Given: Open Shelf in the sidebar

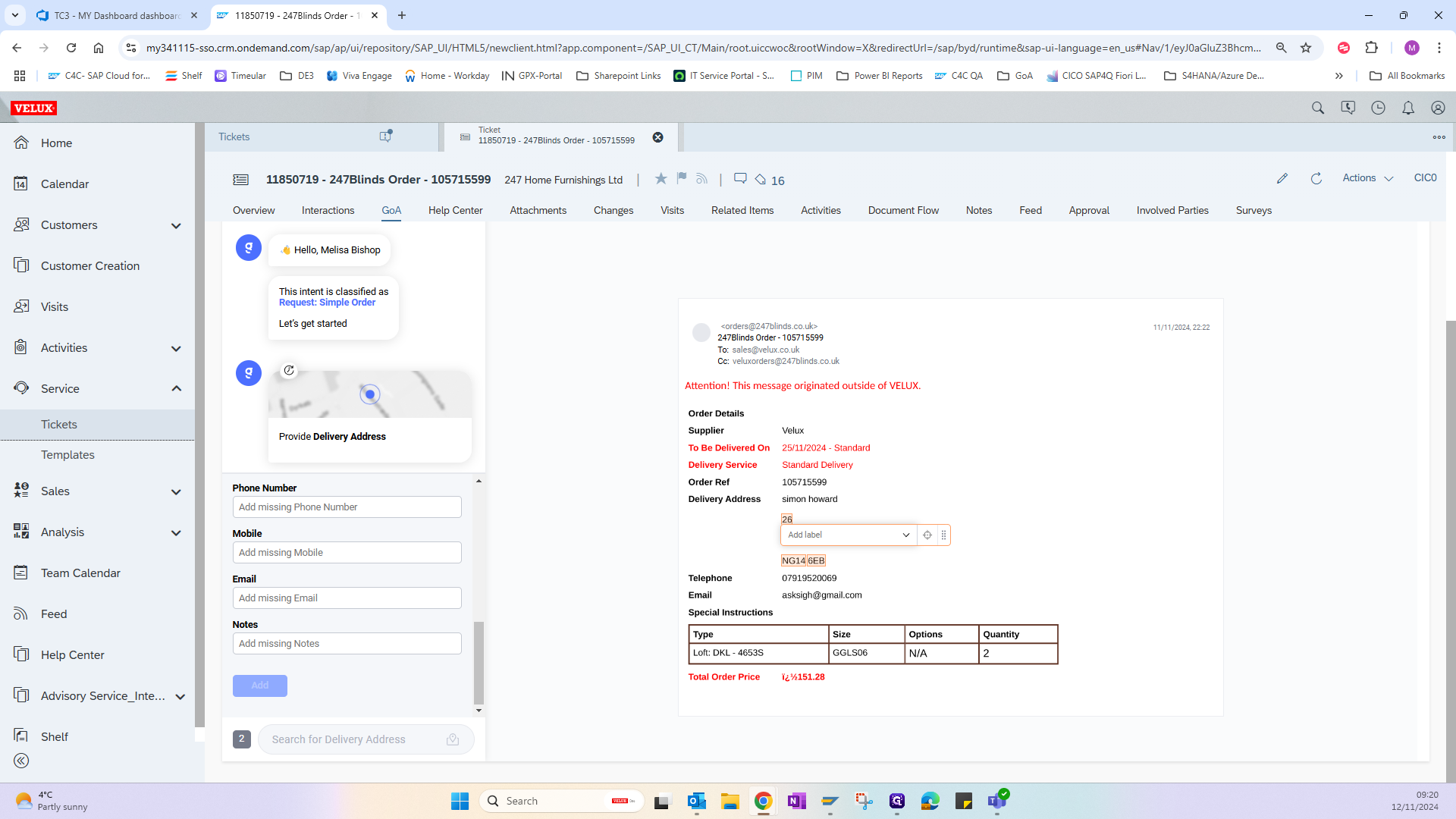Looking at the screenshot, I should (54, 737).
